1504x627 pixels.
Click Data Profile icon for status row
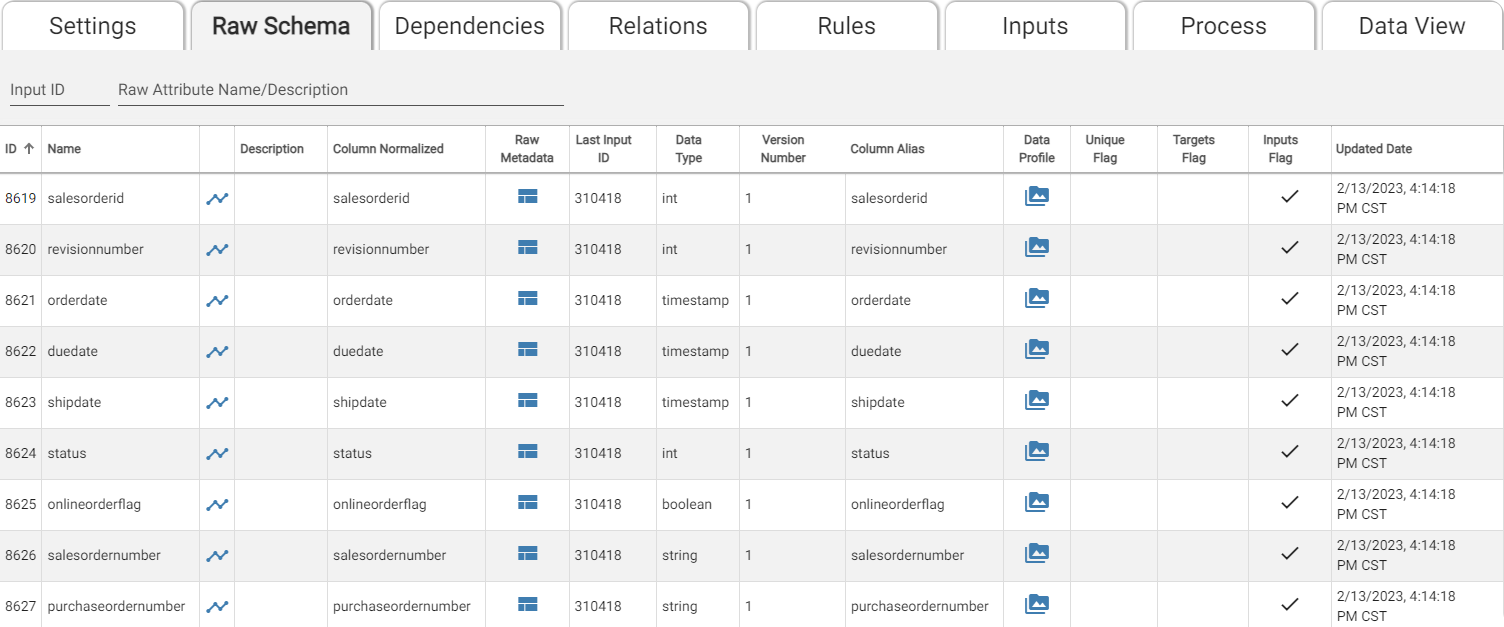pos(1037,452)
